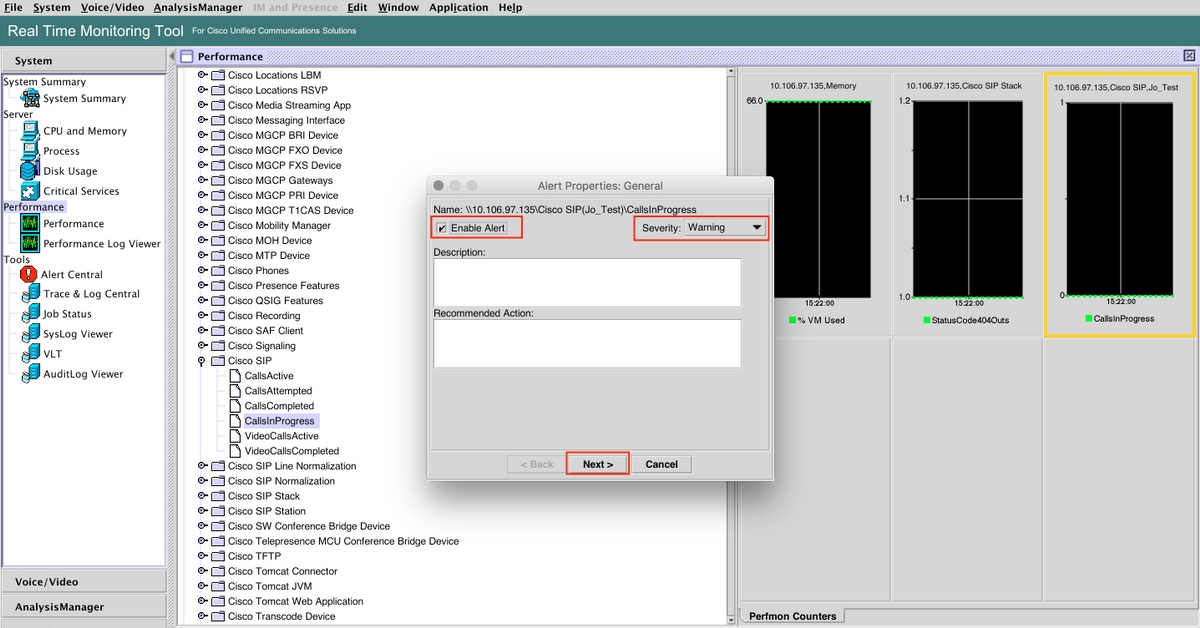Open Disk Usage icon
The height and width of the screenshot is (628, 1200).
pos(30,171)
